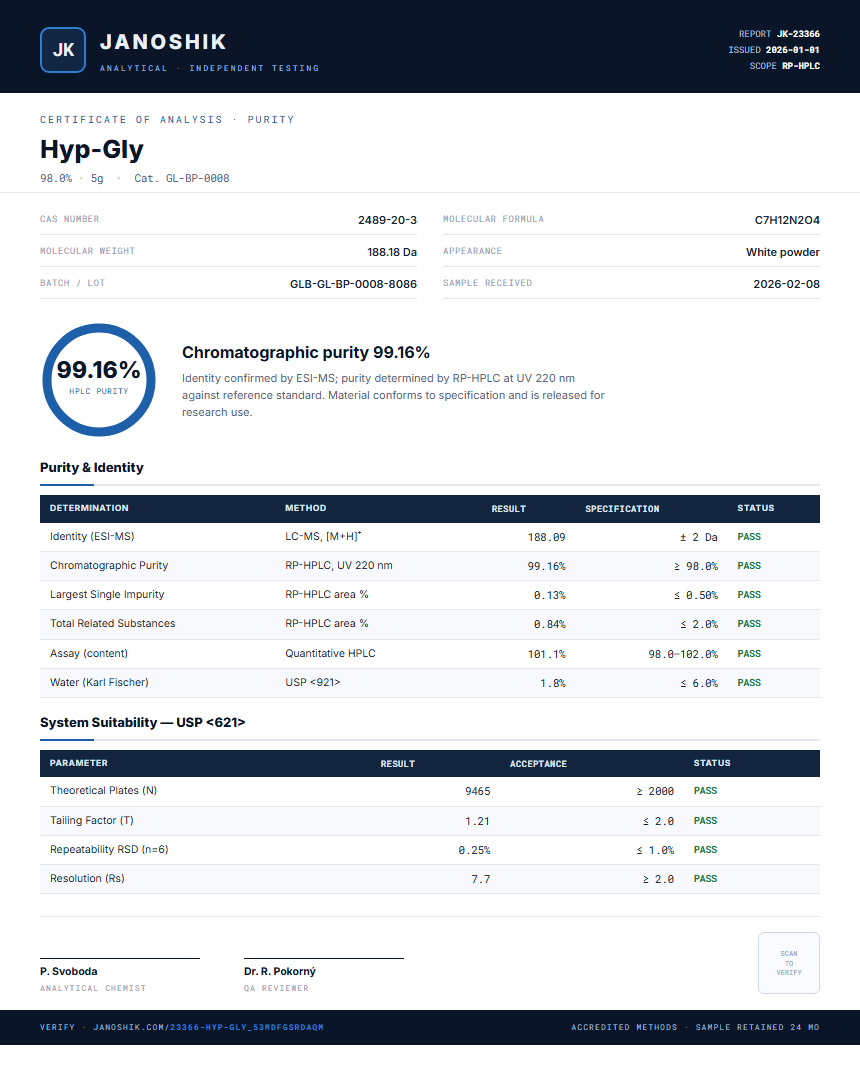Click the Sample Retained 24 MO footer text

point(757,1027)
